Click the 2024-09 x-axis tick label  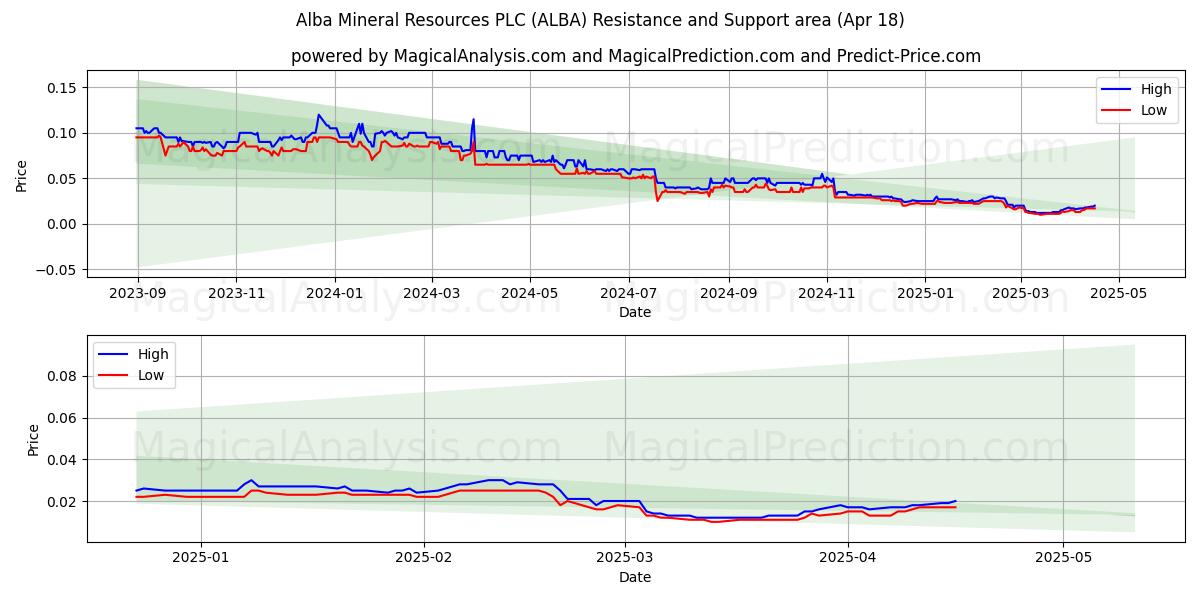[728, 294]
